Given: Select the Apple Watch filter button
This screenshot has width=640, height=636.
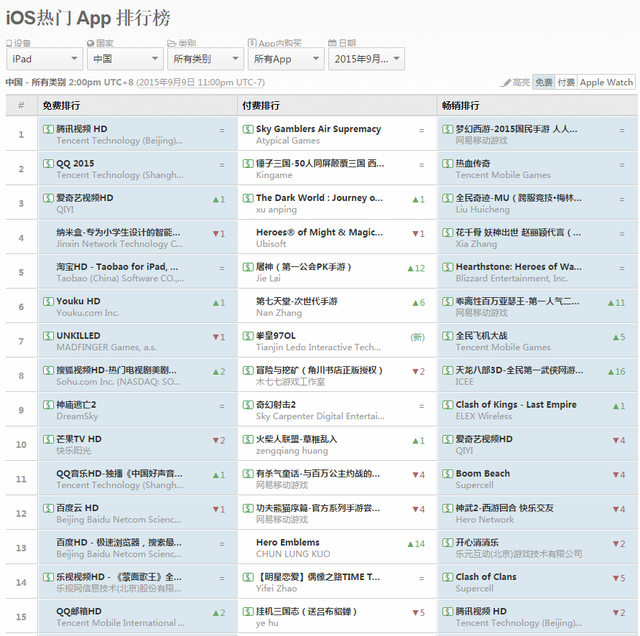Looking at the screenshot, I should point(606,82).
